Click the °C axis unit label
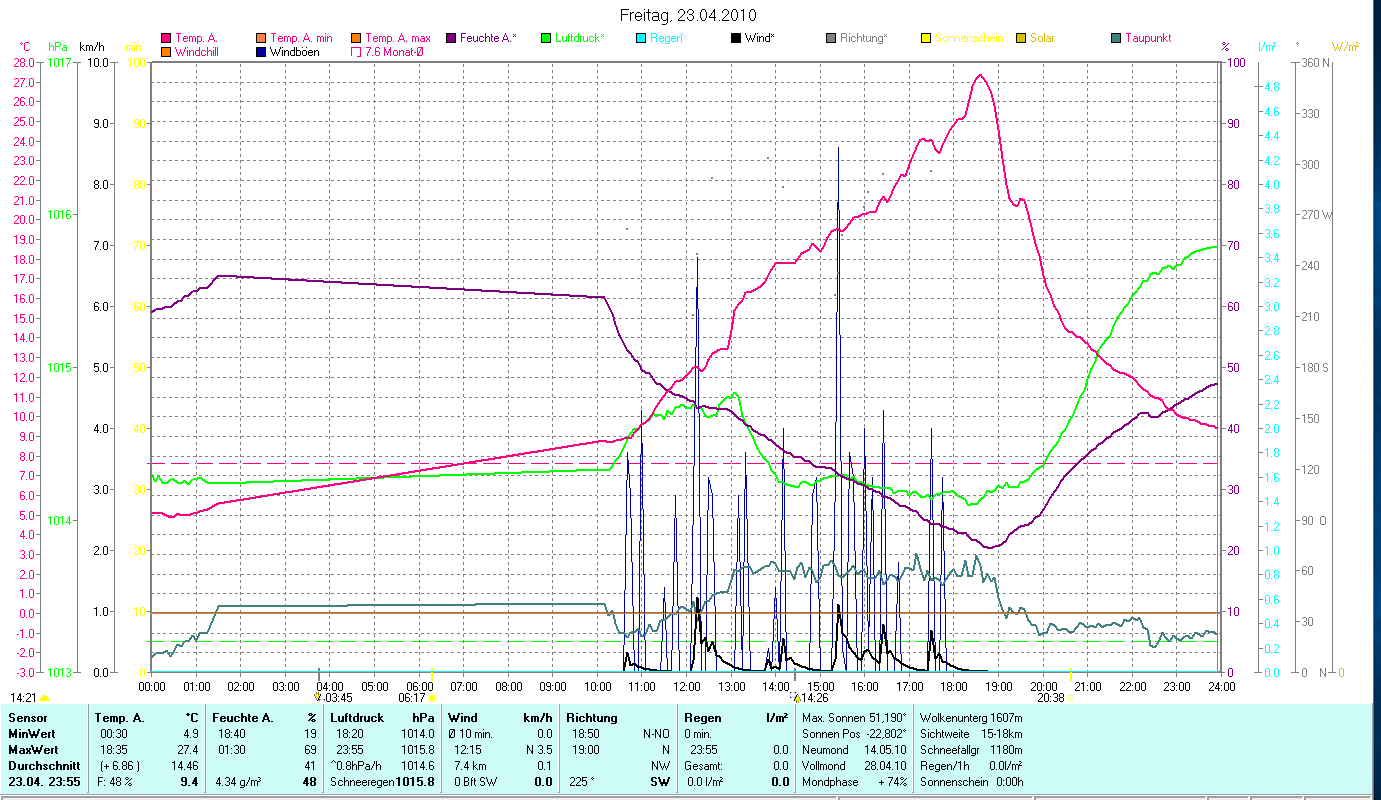The image size is (1381, 800). pos(25,46)
